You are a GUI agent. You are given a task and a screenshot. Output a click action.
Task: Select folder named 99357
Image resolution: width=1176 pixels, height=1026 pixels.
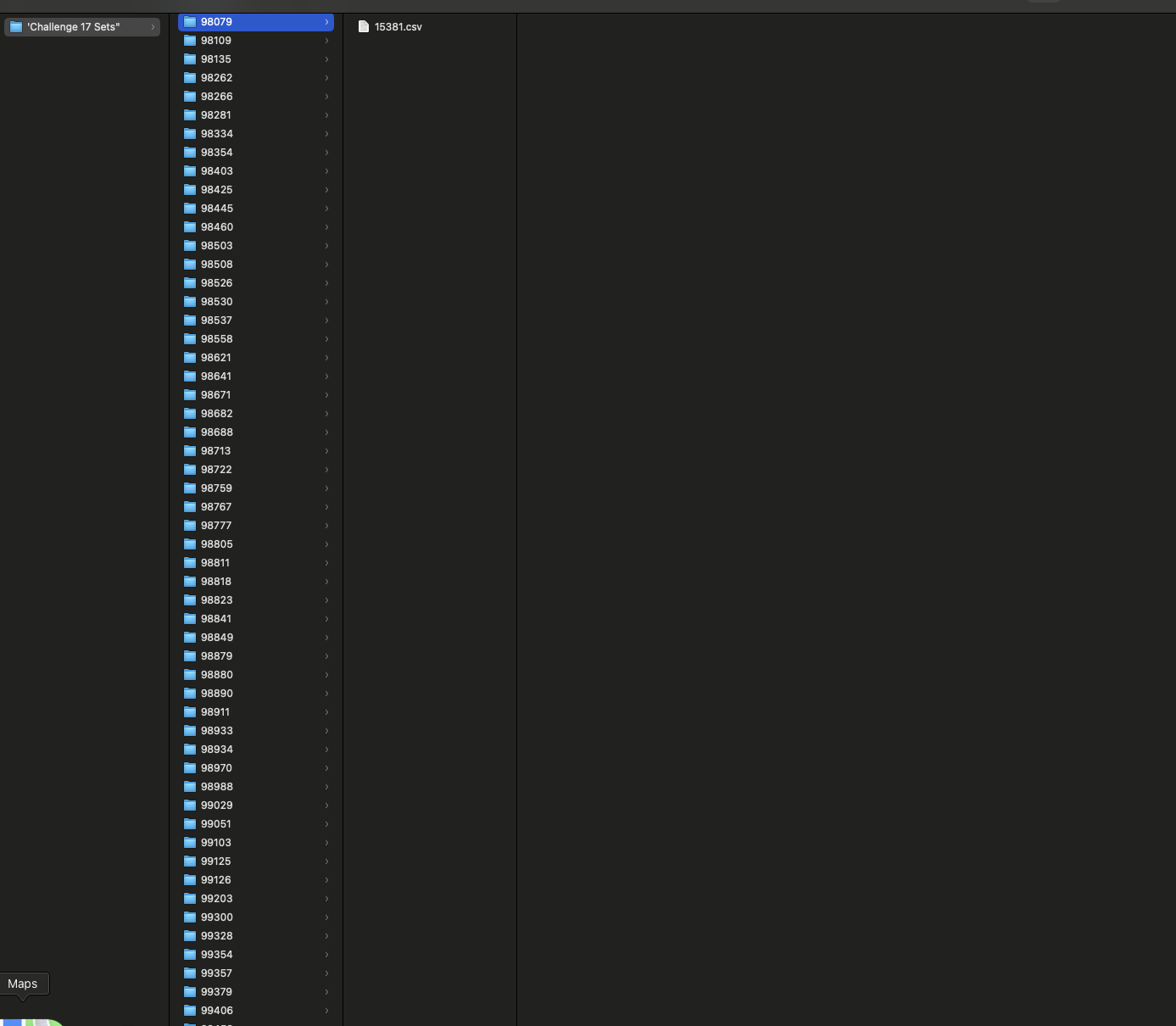click(x=217, y=973)
